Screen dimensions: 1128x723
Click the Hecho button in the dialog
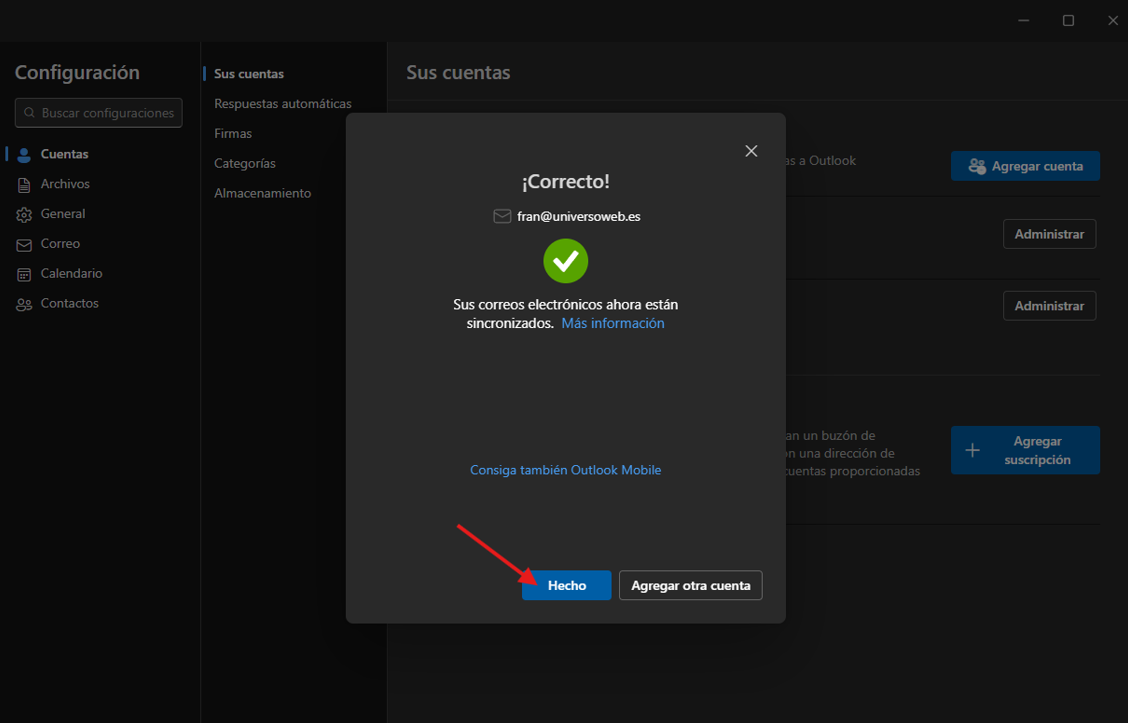tap(566, 585)
